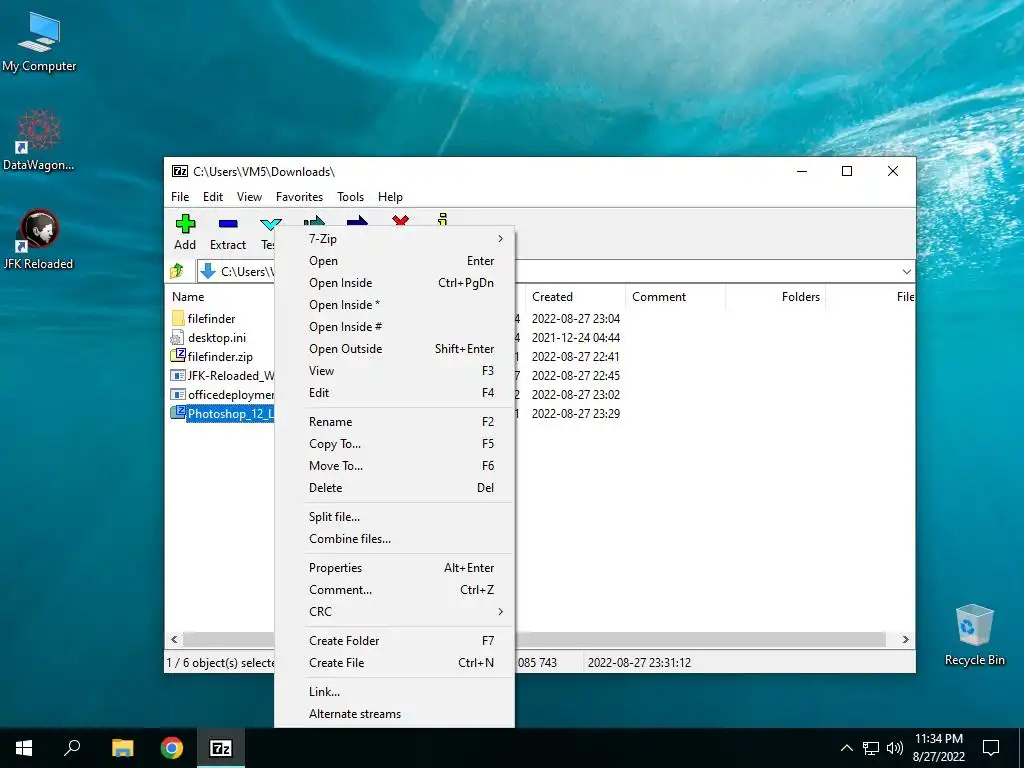Image resolution: width=1024 pixels, height=768 pixels.
Task: Open the Favorites menu
Action: (x=299, y=197)
